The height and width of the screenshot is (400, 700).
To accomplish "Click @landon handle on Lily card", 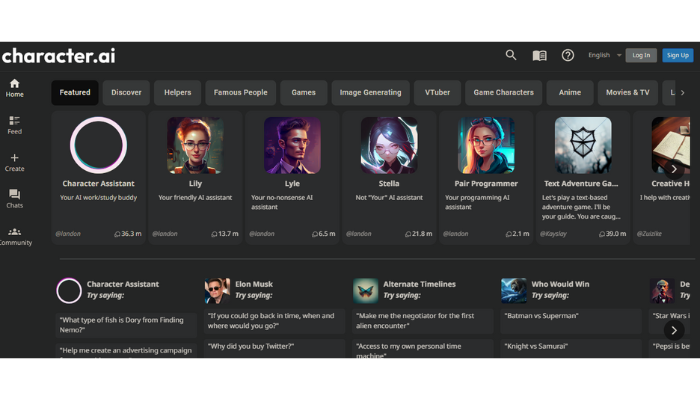I will pyautogui.click(x=165, y=234).
